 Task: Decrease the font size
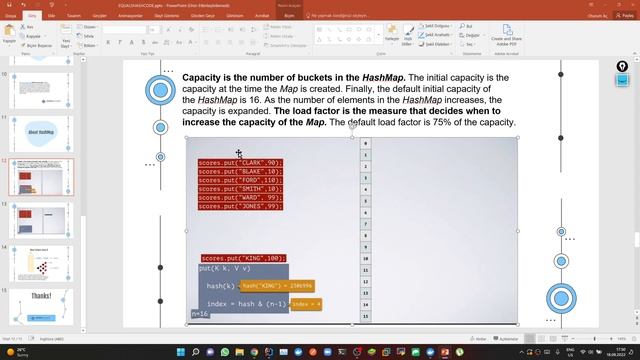180,30
